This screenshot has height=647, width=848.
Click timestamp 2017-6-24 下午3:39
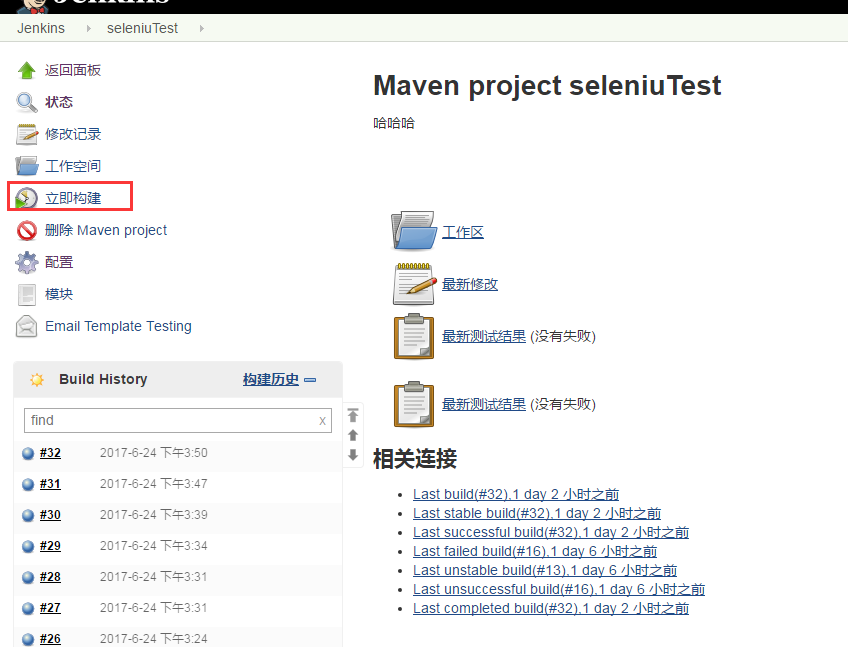154,514
